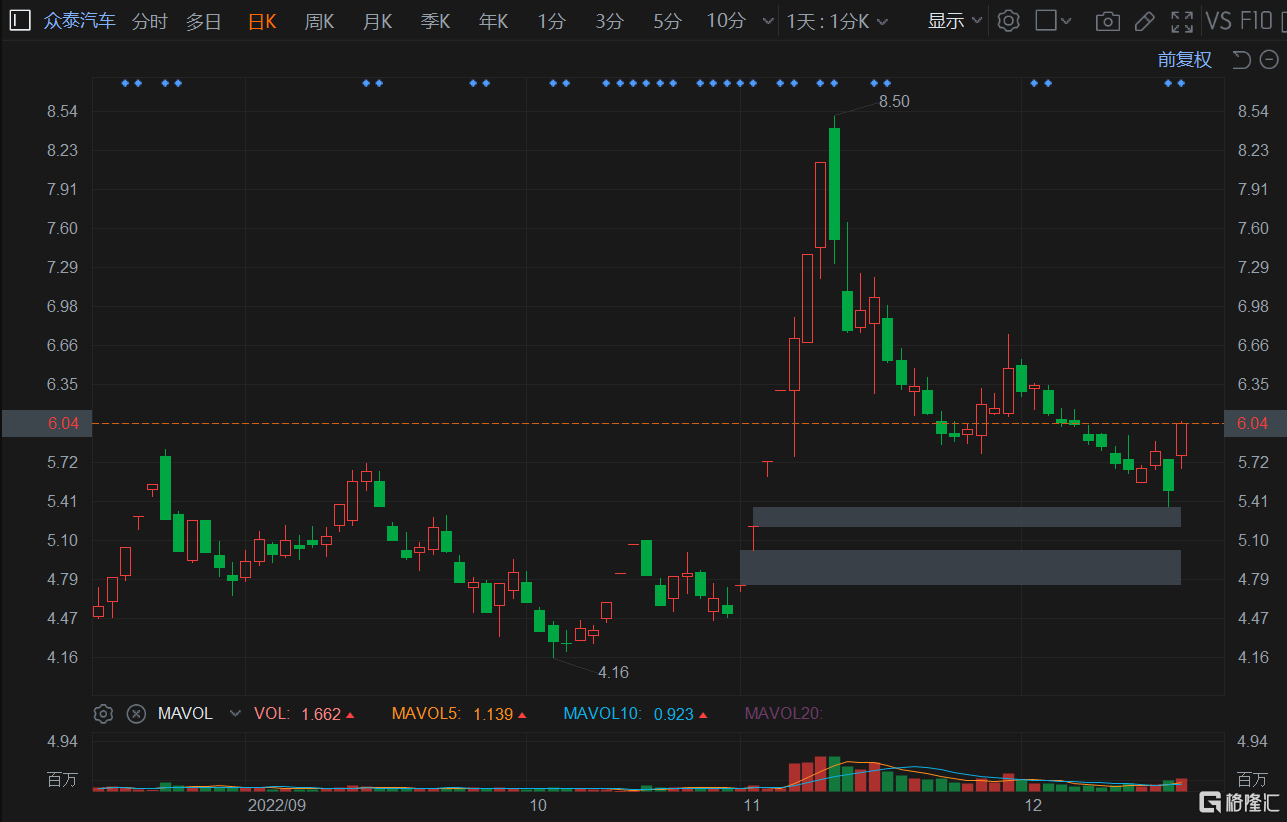The height and width of the screenshot is (822, 1287).
Task: Click the 8.50 high price label
Action: click(894, 101)
